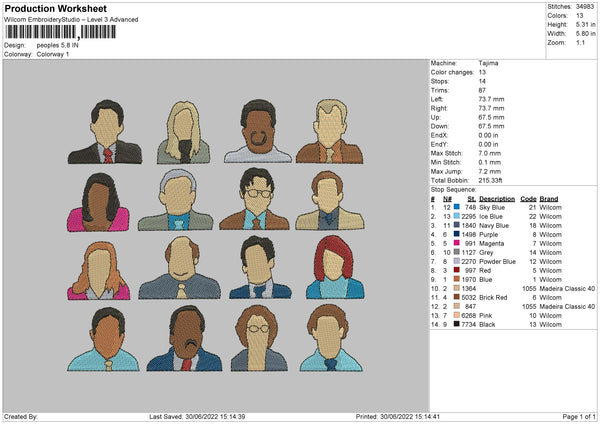This screenshot has width=600, height=424.
Task: Select the Width value 5.80 in
Action: [x=585, y=34]
